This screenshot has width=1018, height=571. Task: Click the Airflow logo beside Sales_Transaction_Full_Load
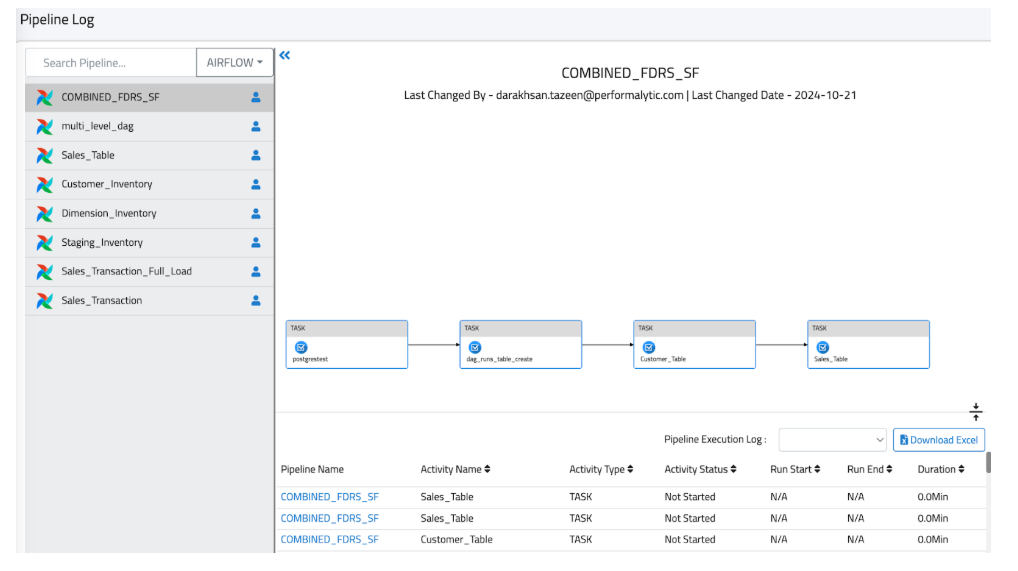tap(45, 272)
